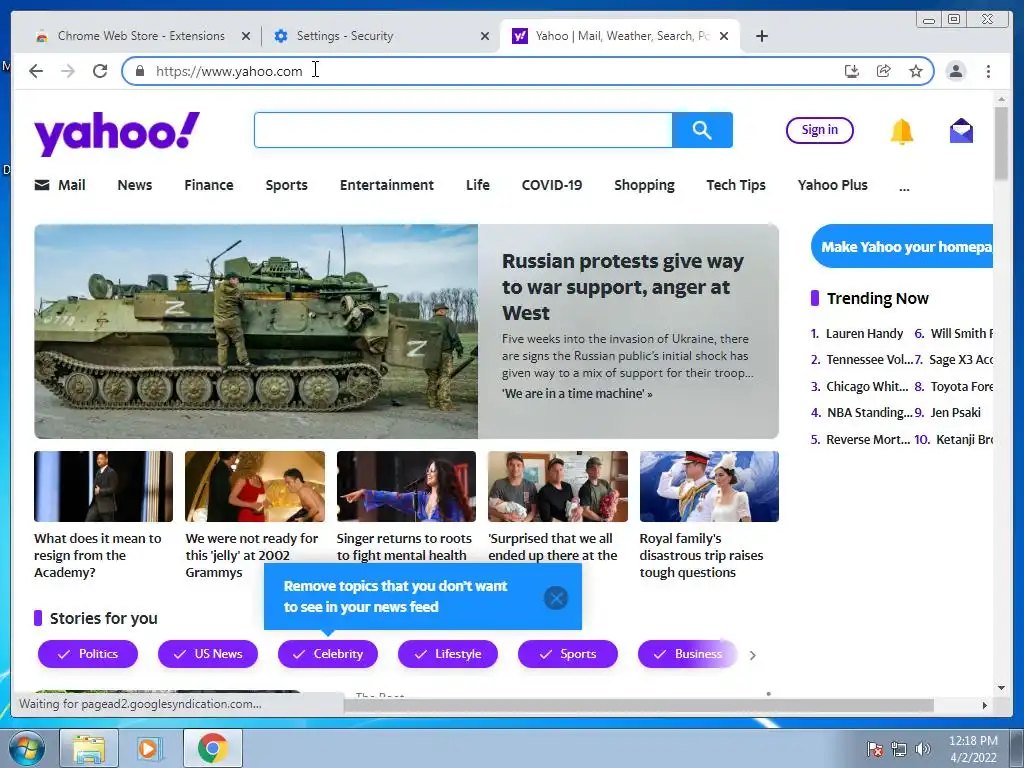Click the tank photo main thumbnail
1024x768 pixels.
coord(256,332)
